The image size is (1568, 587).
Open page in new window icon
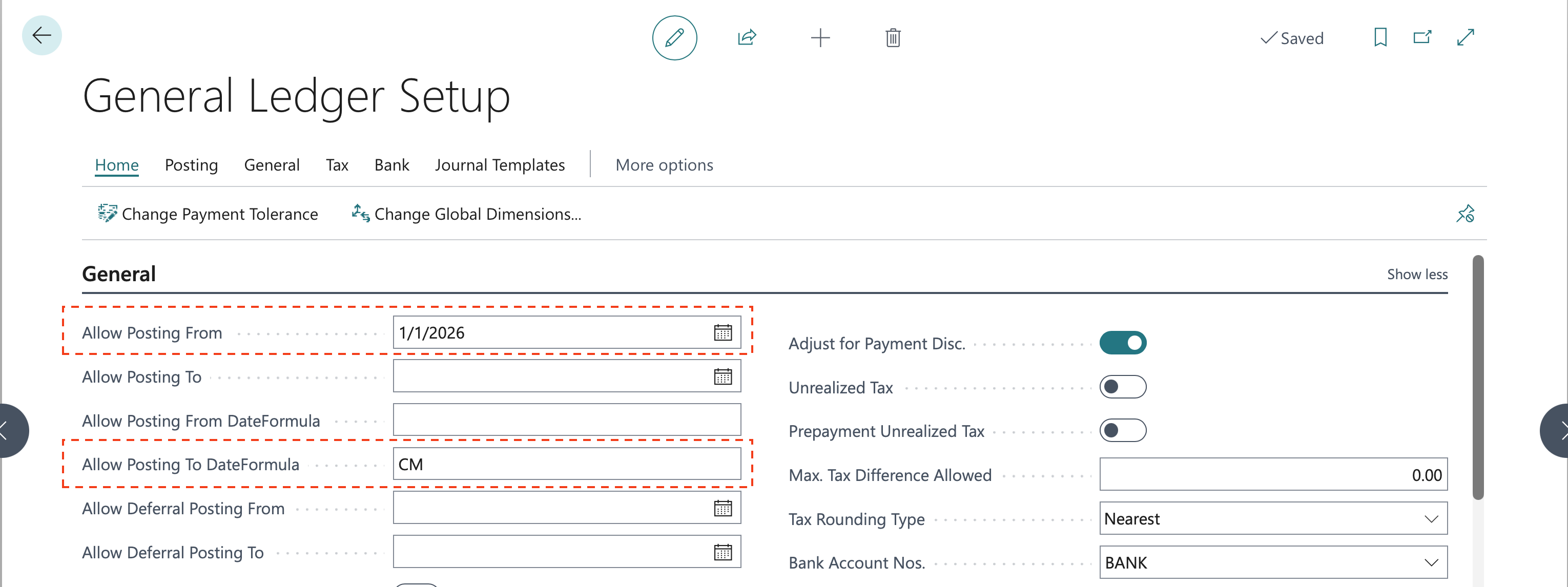click(1422, 38)
